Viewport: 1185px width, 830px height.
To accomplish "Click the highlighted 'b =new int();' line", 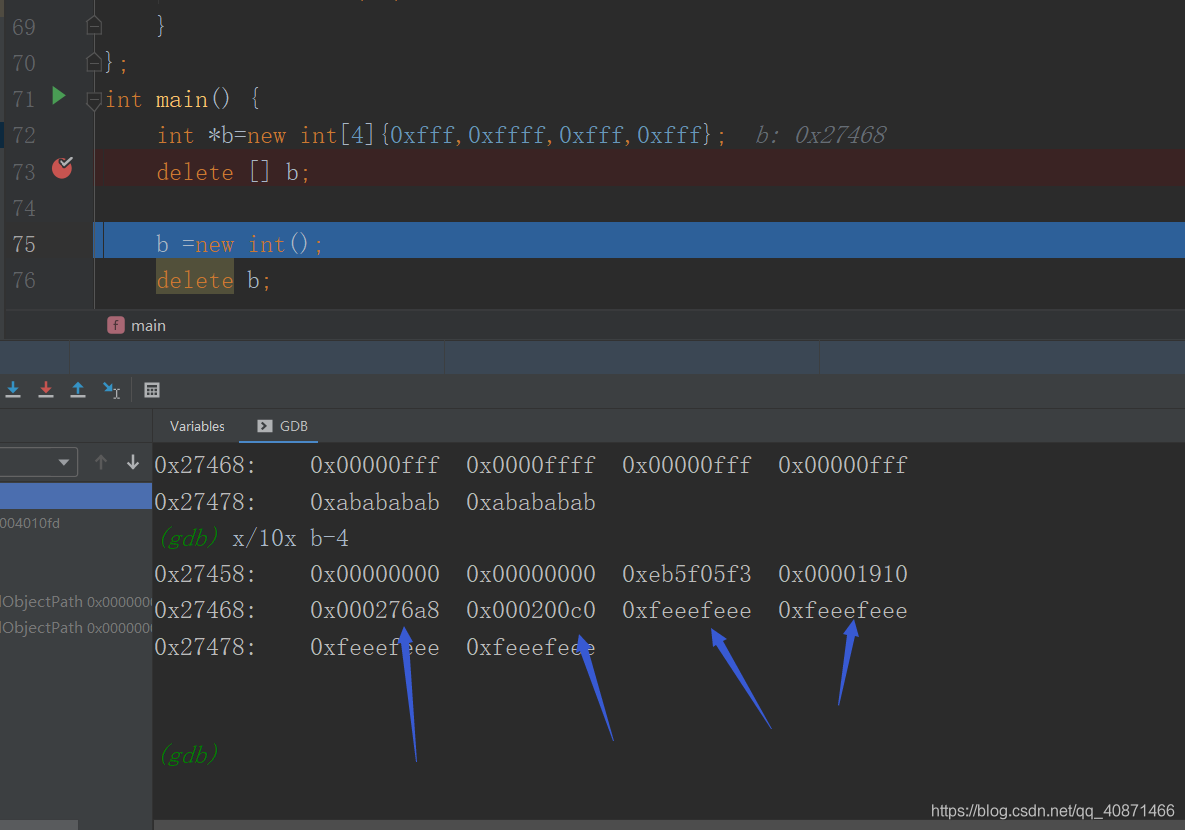I will point(239,244).
